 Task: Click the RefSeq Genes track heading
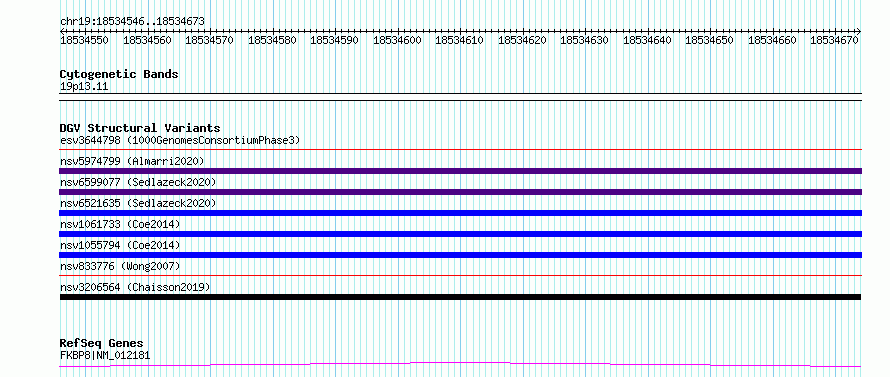coord(101,344)
